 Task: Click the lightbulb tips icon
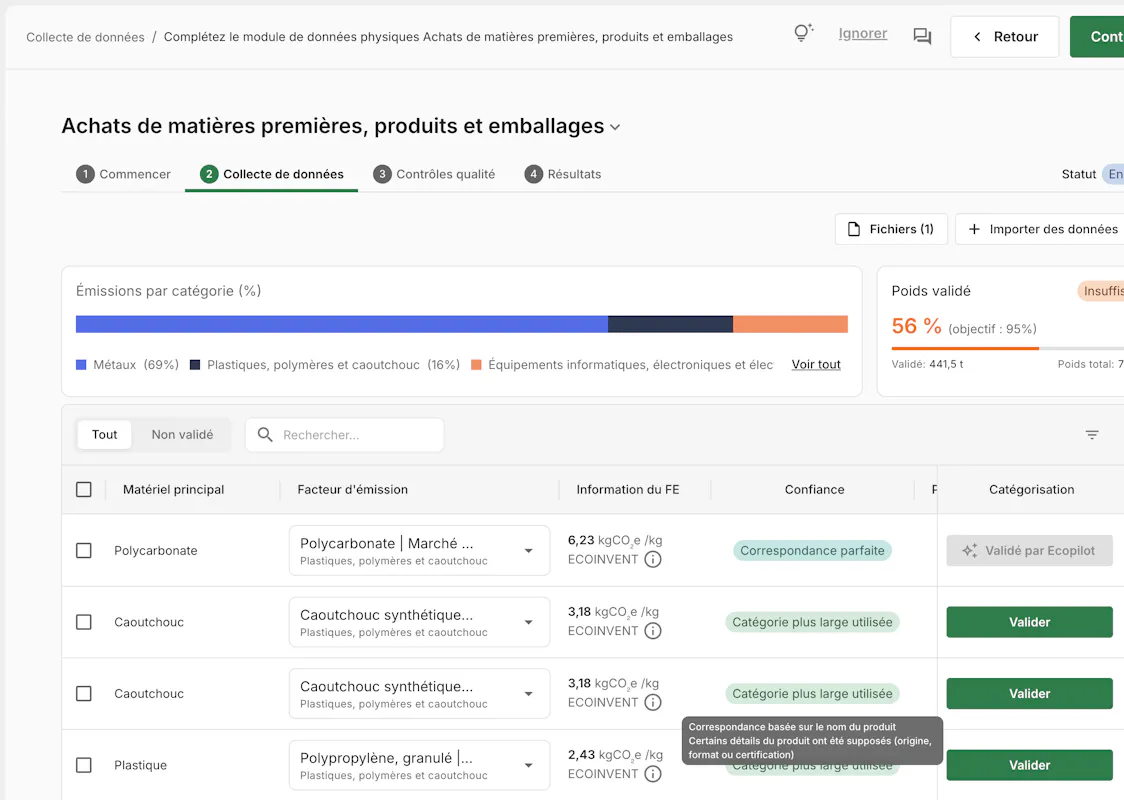click(x=804, y=32)
